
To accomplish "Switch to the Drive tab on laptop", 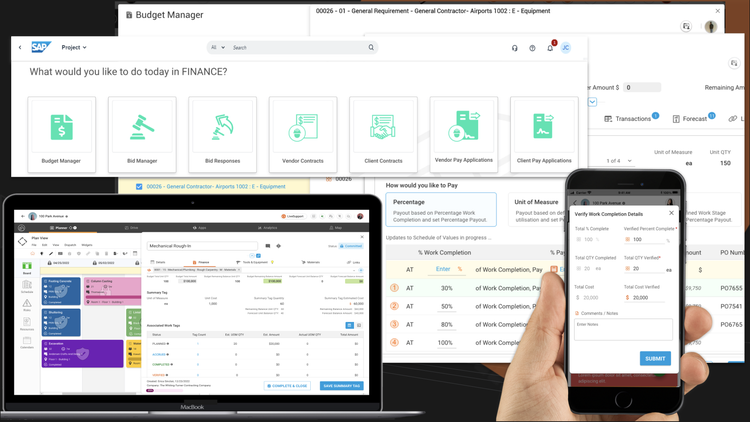I will pos(131,228).
